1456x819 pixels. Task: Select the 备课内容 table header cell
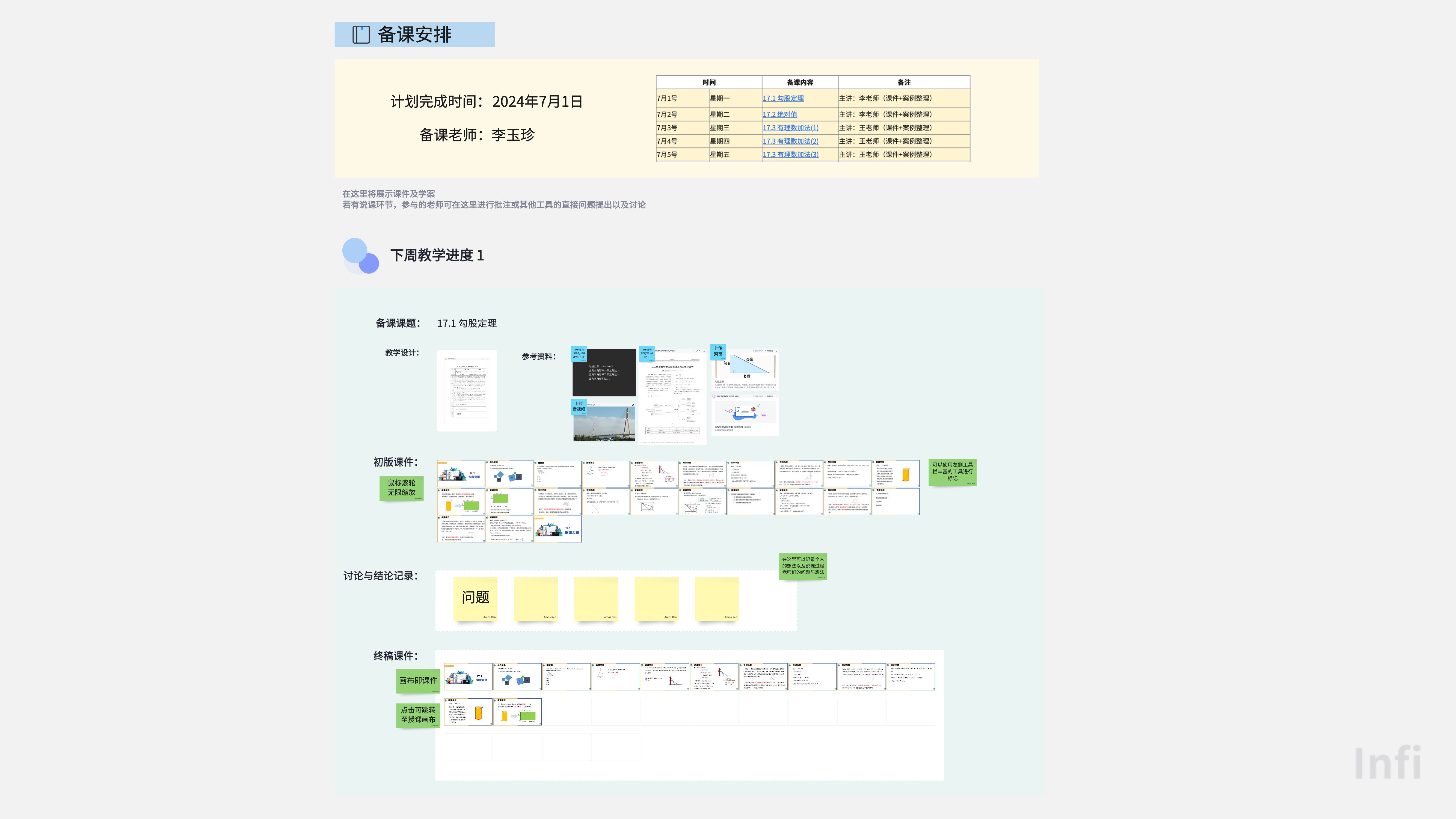click(x=800, y=82)
